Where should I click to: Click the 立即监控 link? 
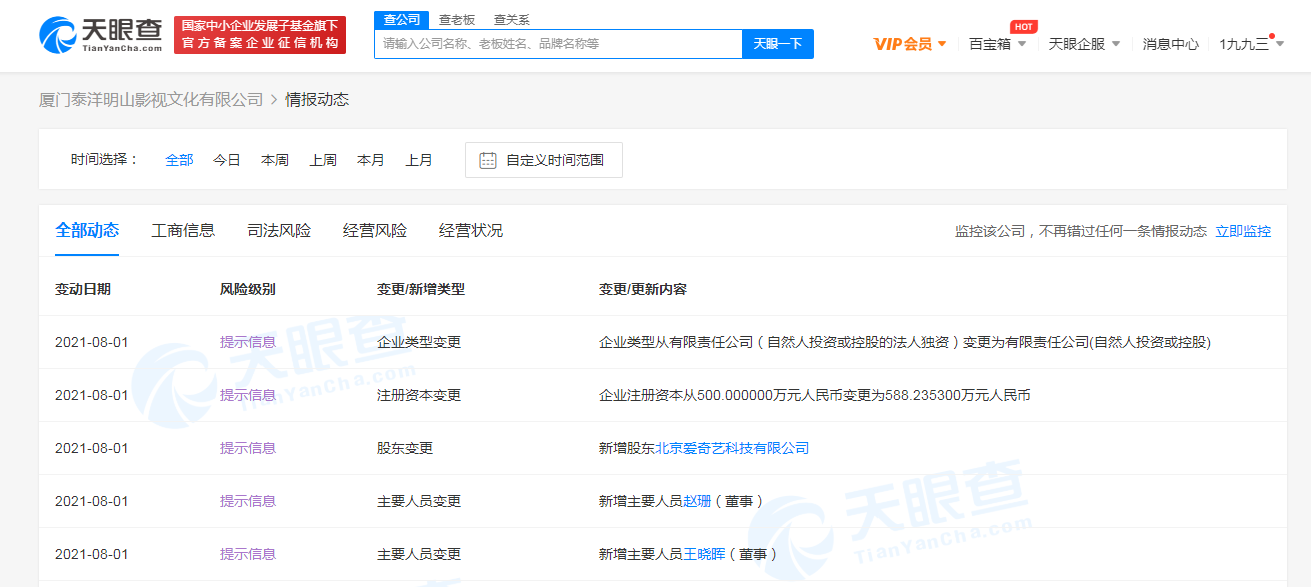(x=1243, y=231)
